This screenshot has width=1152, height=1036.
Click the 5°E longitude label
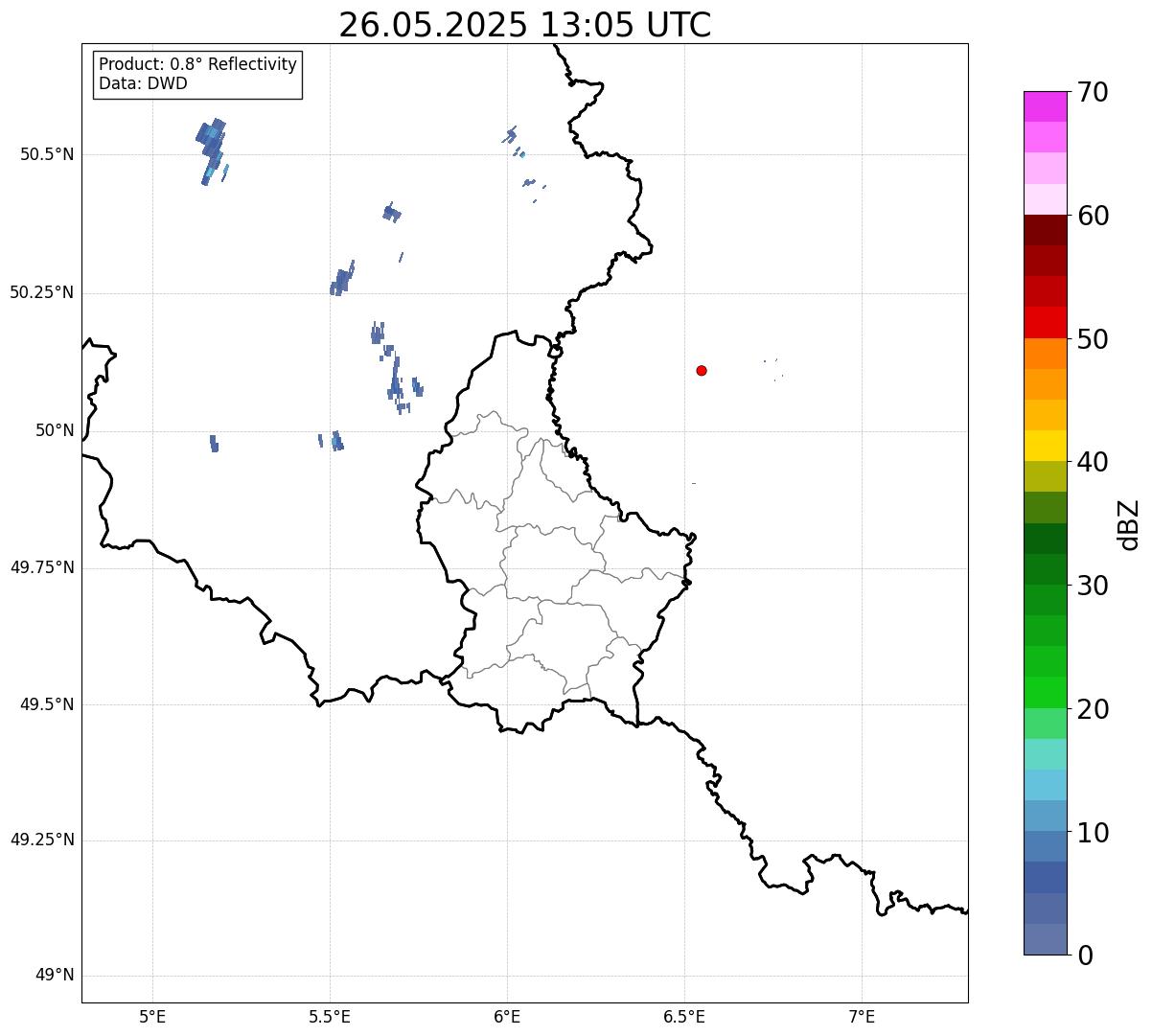point(152,1016)
